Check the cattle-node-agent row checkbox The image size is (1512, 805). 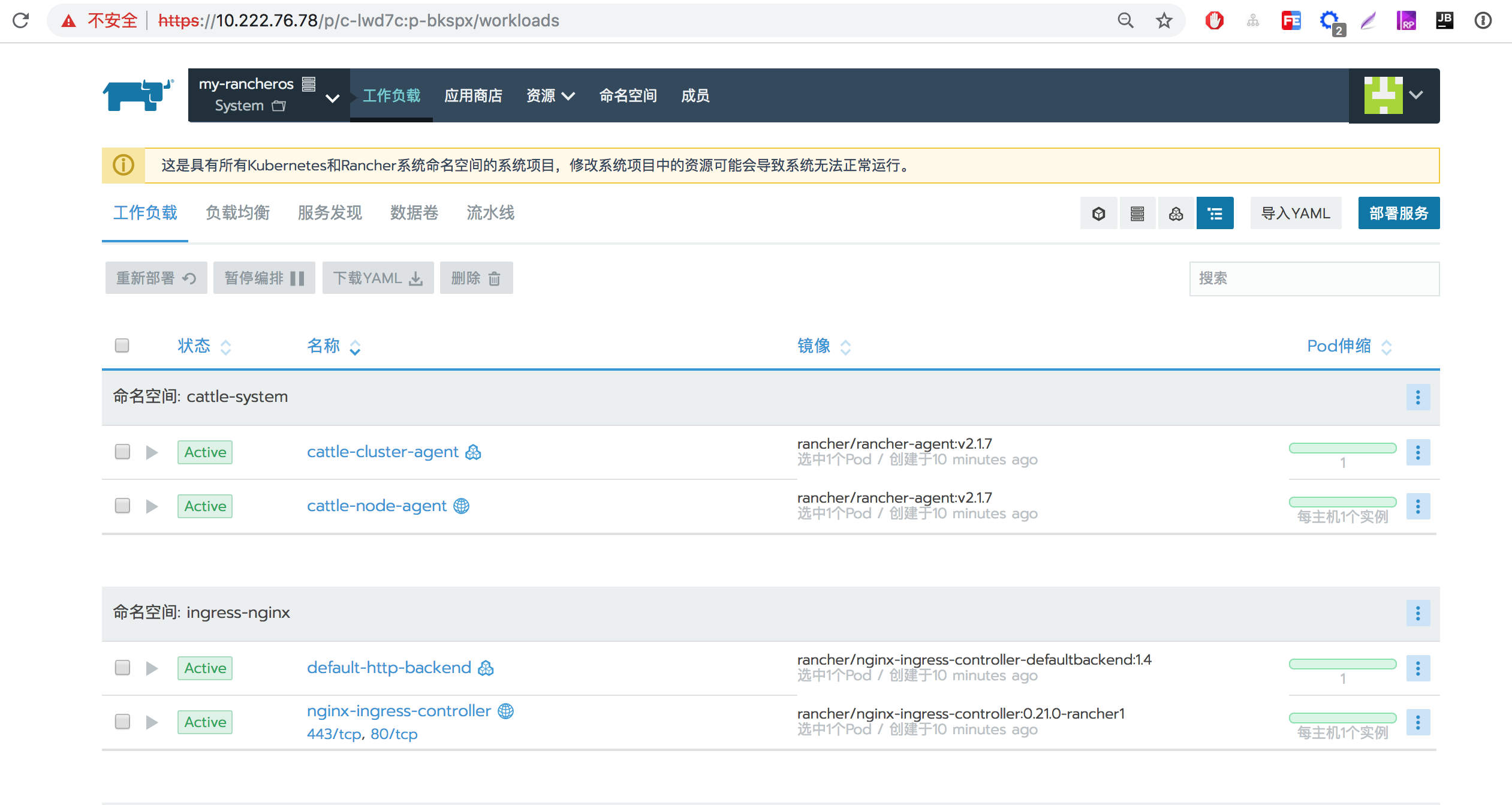(122, 506)
